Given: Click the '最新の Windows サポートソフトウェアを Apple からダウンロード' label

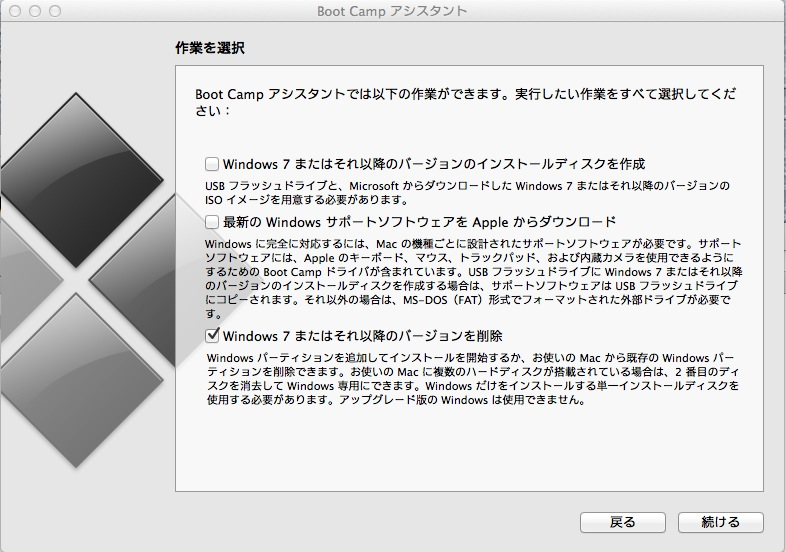Looking at the screenshot, I should [420, 222].
